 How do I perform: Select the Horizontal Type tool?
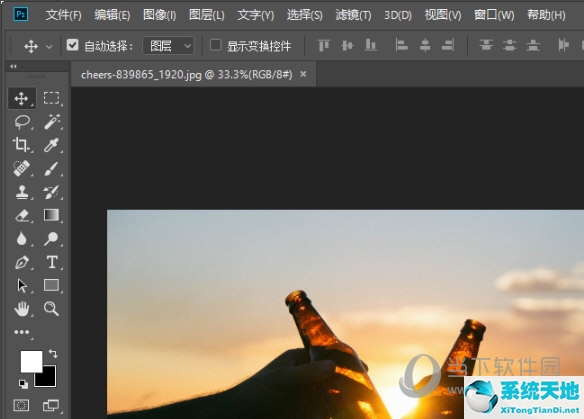[52, 262]
